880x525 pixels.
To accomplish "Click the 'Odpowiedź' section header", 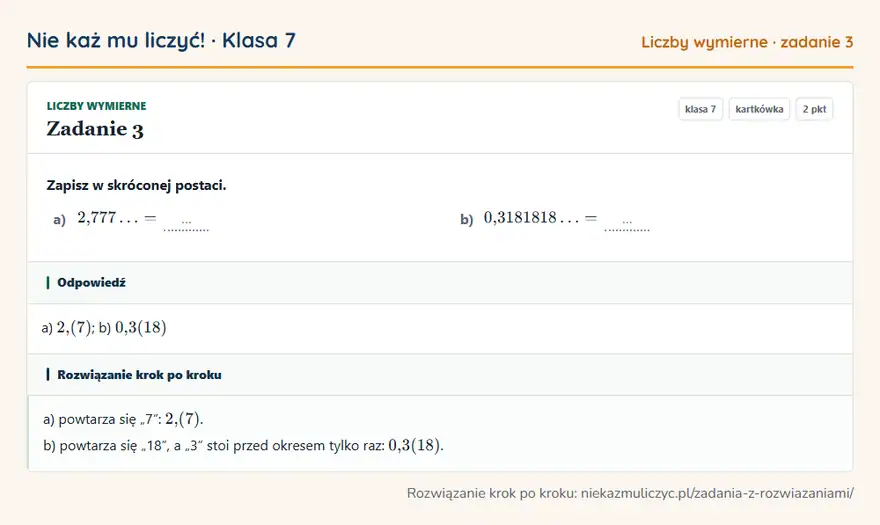I will pyautogui.click(x=91, y=282).
